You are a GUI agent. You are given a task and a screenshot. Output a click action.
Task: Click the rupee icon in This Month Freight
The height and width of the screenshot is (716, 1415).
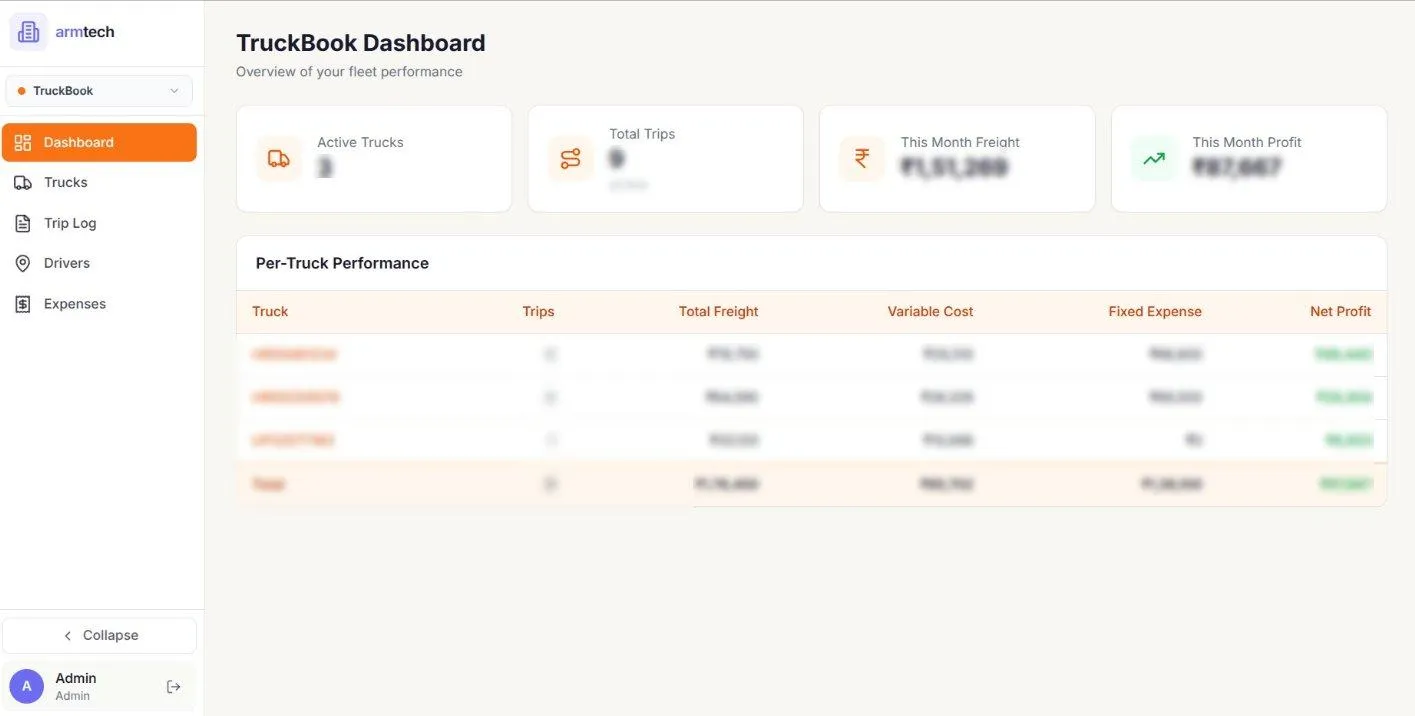pos(862,159)
